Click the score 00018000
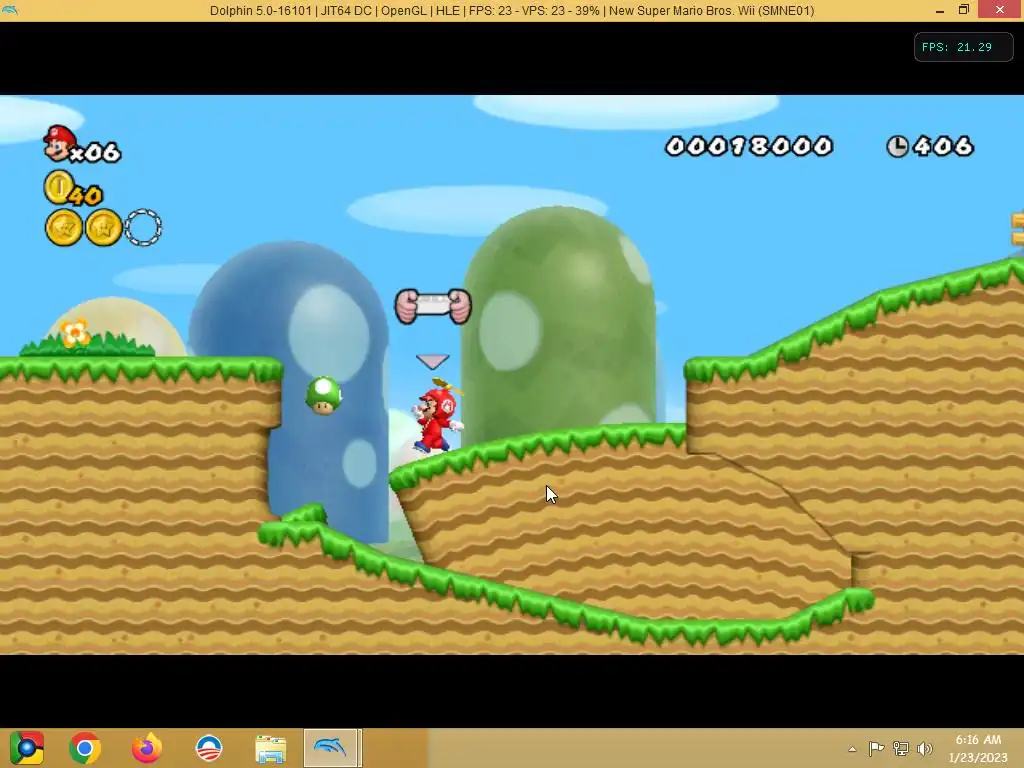The height and width of the screenshot is (768, 1024). 749,146
